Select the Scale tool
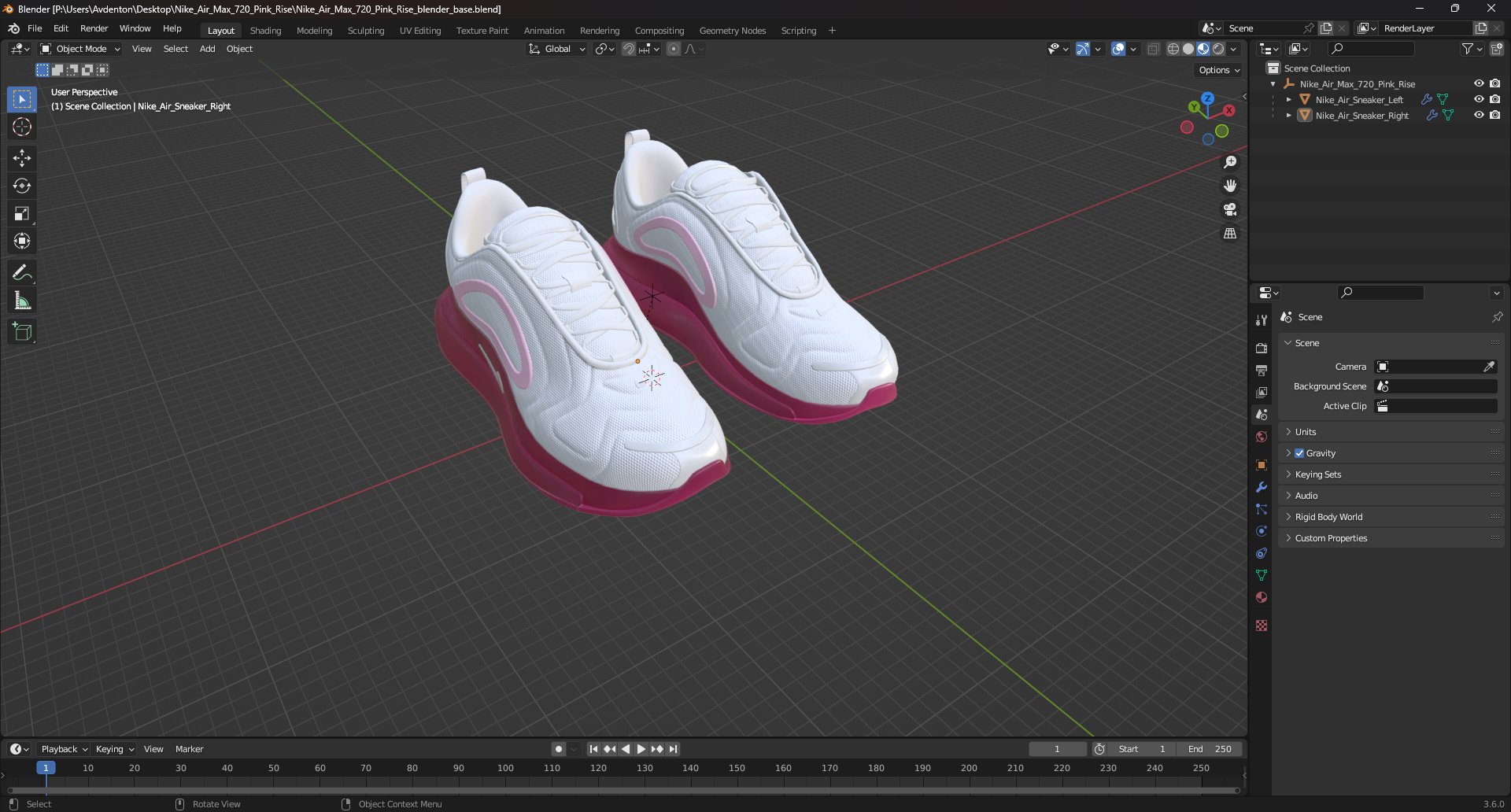 coord(22,213)
